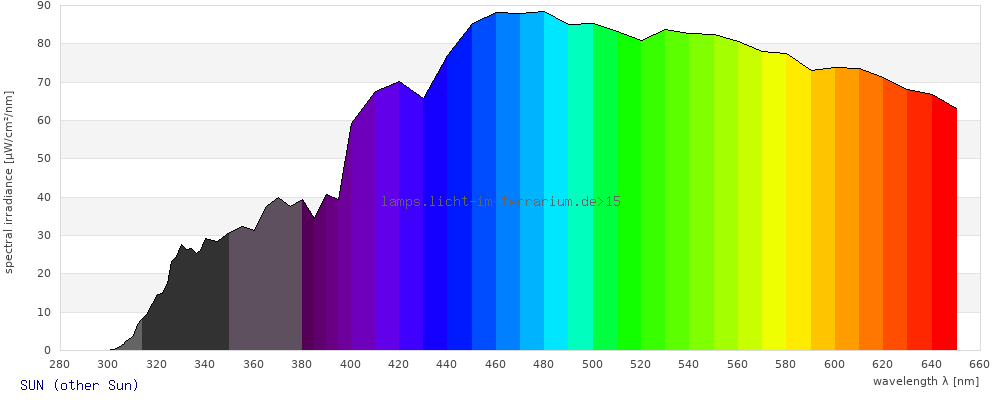This screenshot has width=1000, height=400.
Task: Click the x-axis tick label 620
Action: (883, 364)
